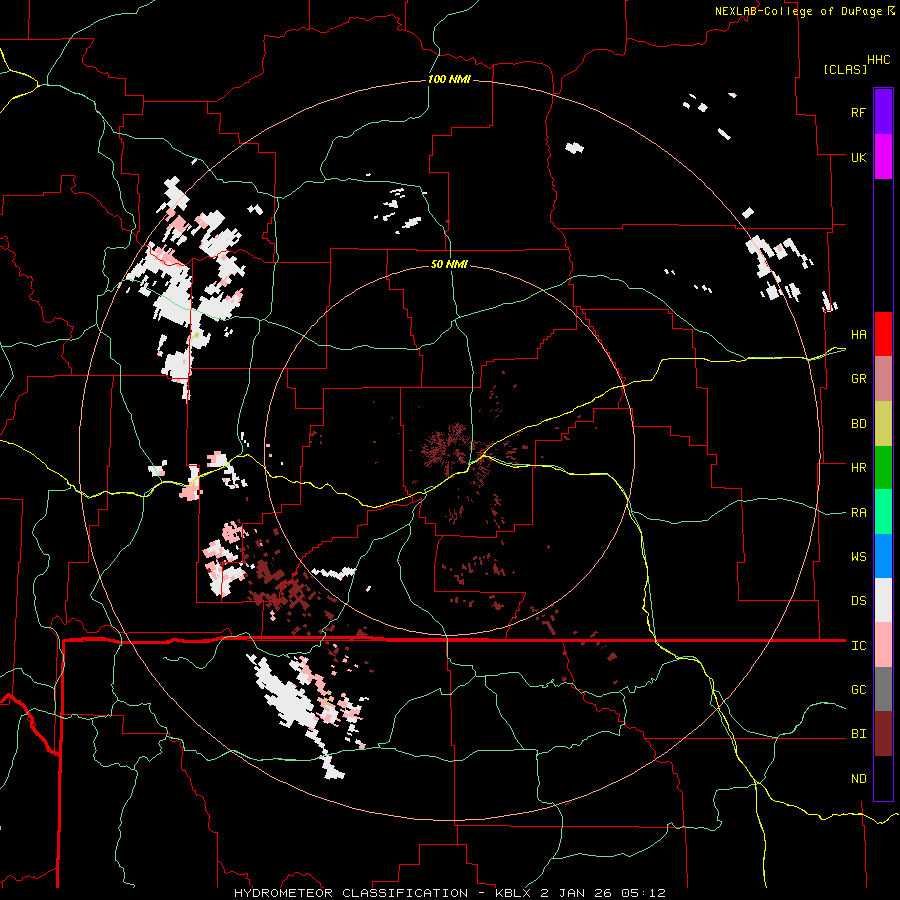Image resolution: width=900 pixels, height=900 pixels.
Task: Click the DS white legend swatch
Action: tap(883, 600)
